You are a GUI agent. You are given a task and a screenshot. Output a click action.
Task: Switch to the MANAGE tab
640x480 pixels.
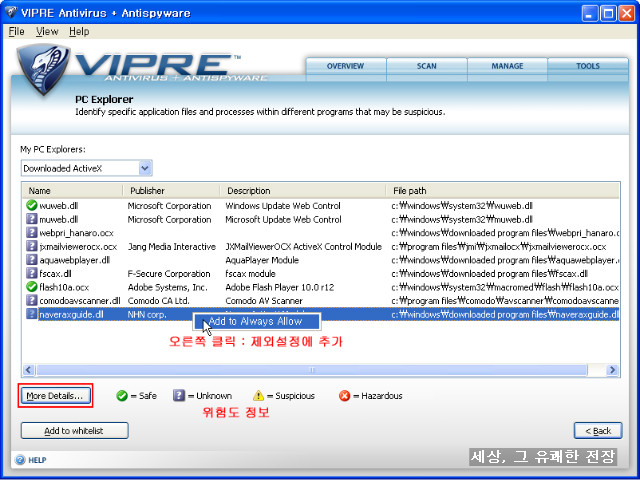[507, 66]
